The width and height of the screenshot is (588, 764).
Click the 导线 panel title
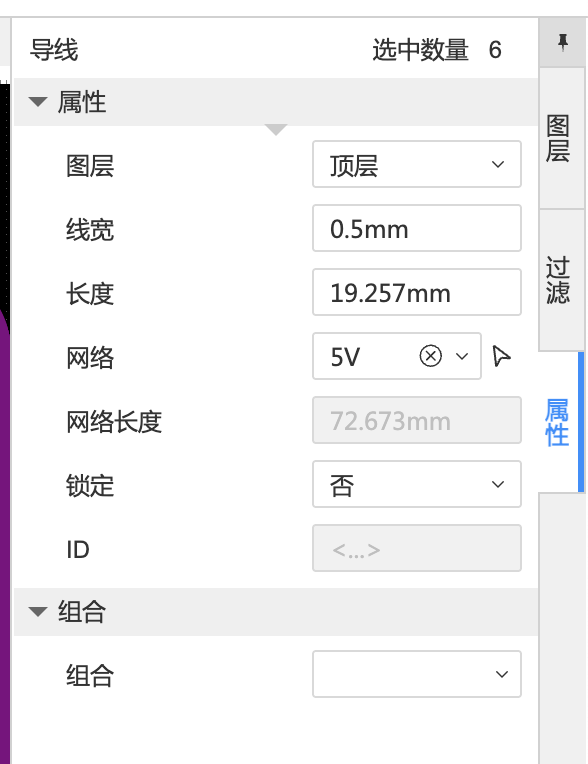click(54, 50)
